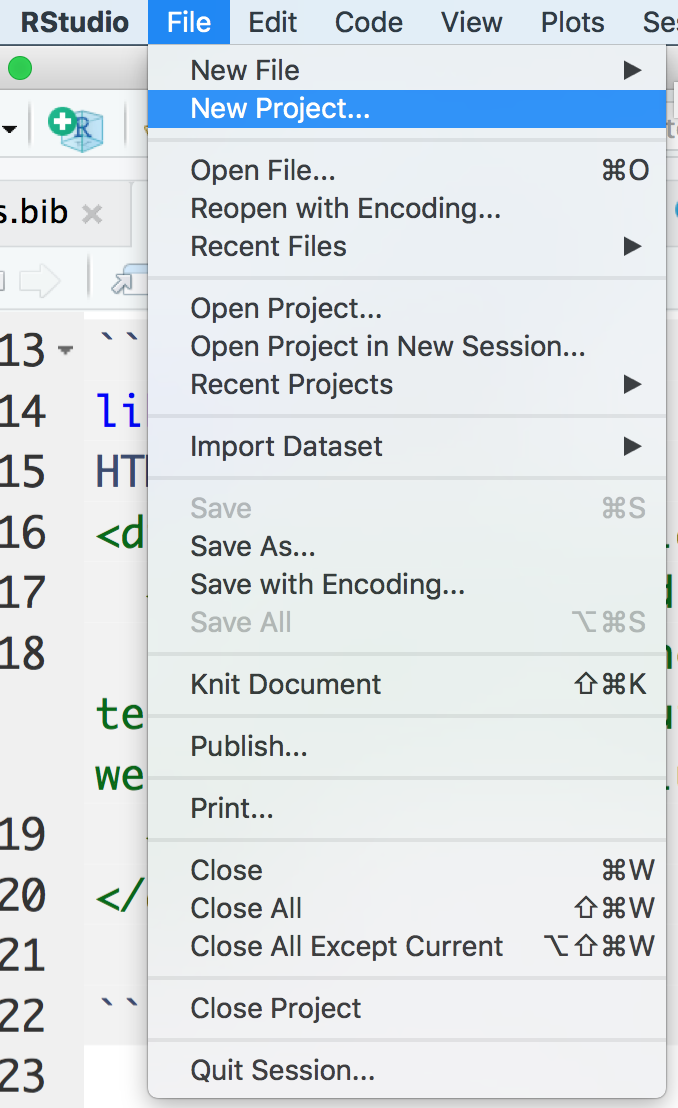
Task: Open the new-file dropdown arrow in toolbar
Action: (10, 128)
